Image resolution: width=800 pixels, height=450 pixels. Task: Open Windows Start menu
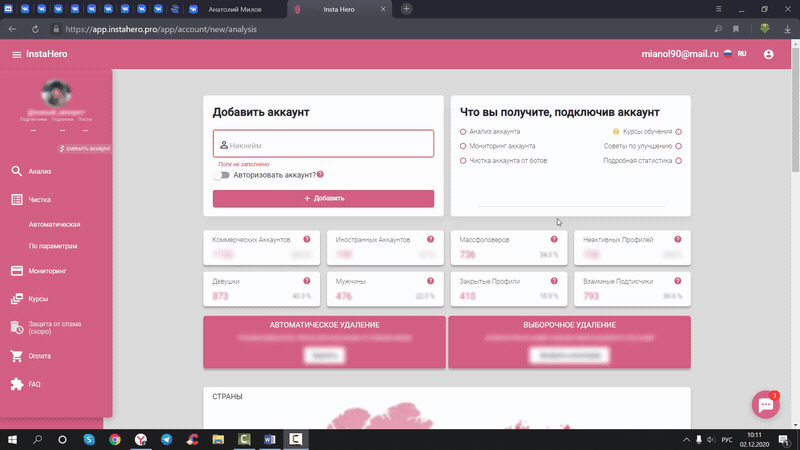tap(12, 439)
